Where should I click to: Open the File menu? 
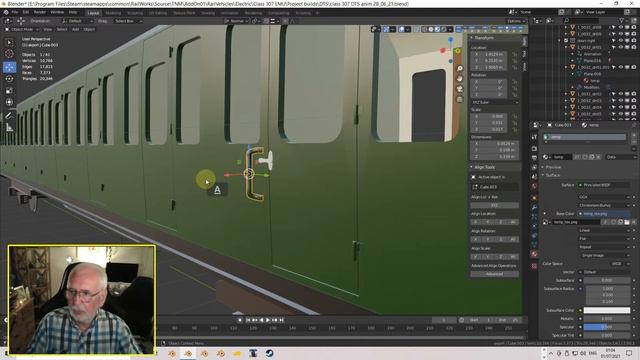(x=15, y=12)
